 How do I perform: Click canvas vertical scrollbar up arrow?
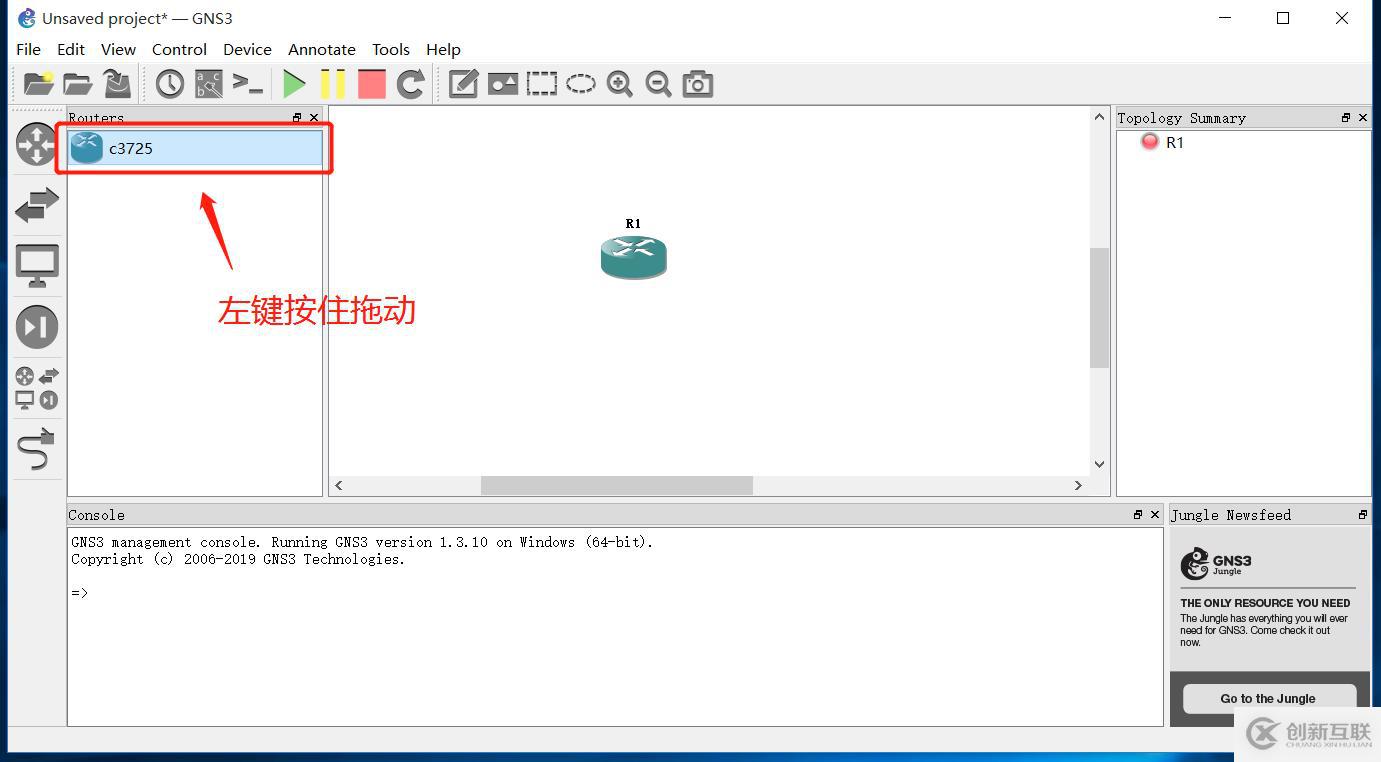point(1099,117)
